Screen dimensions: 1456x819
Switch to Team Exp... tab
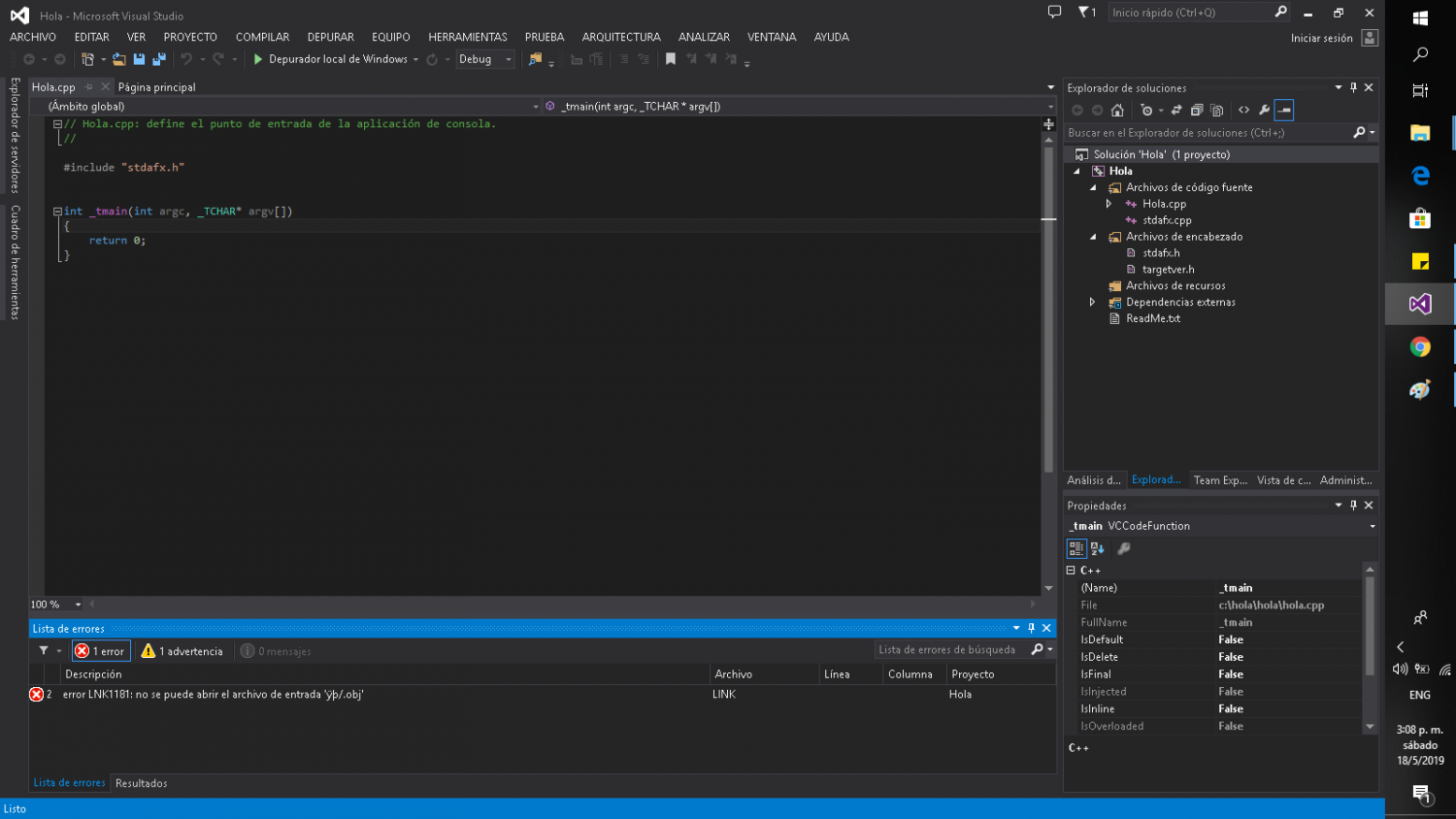point(1220,480)
